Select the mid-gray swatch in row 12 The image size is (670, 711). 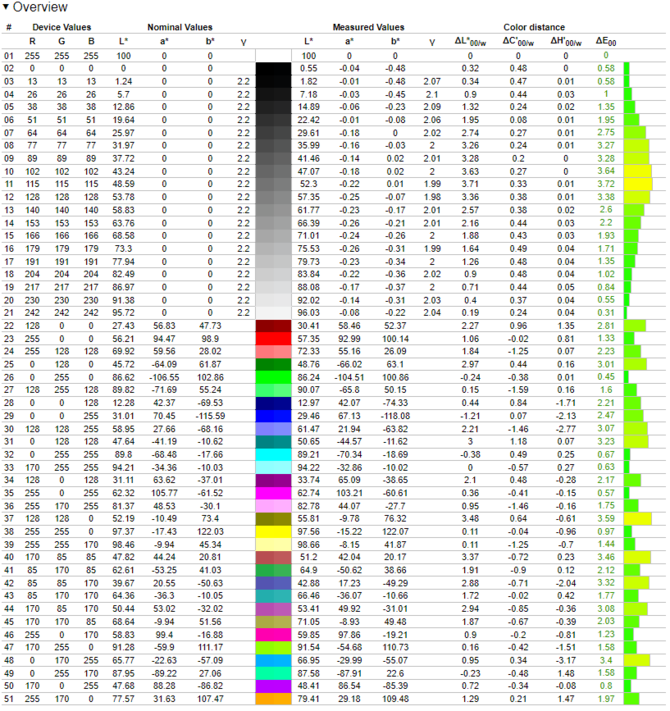click(273, 197)
